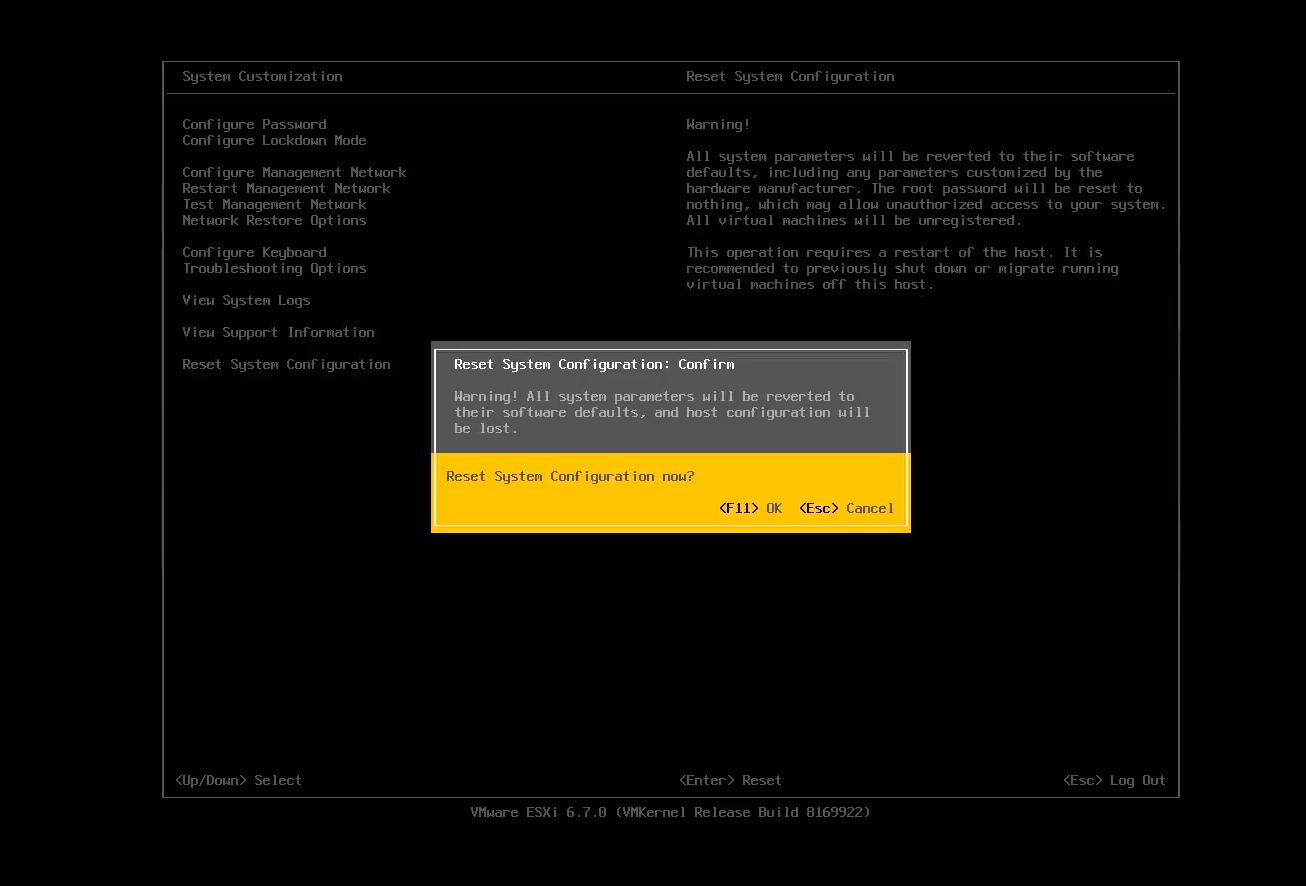Click the F11 OK option in dialog
Image resolution: width=1306 pixels, height=886 pixels.
click(x=750, y=508)
